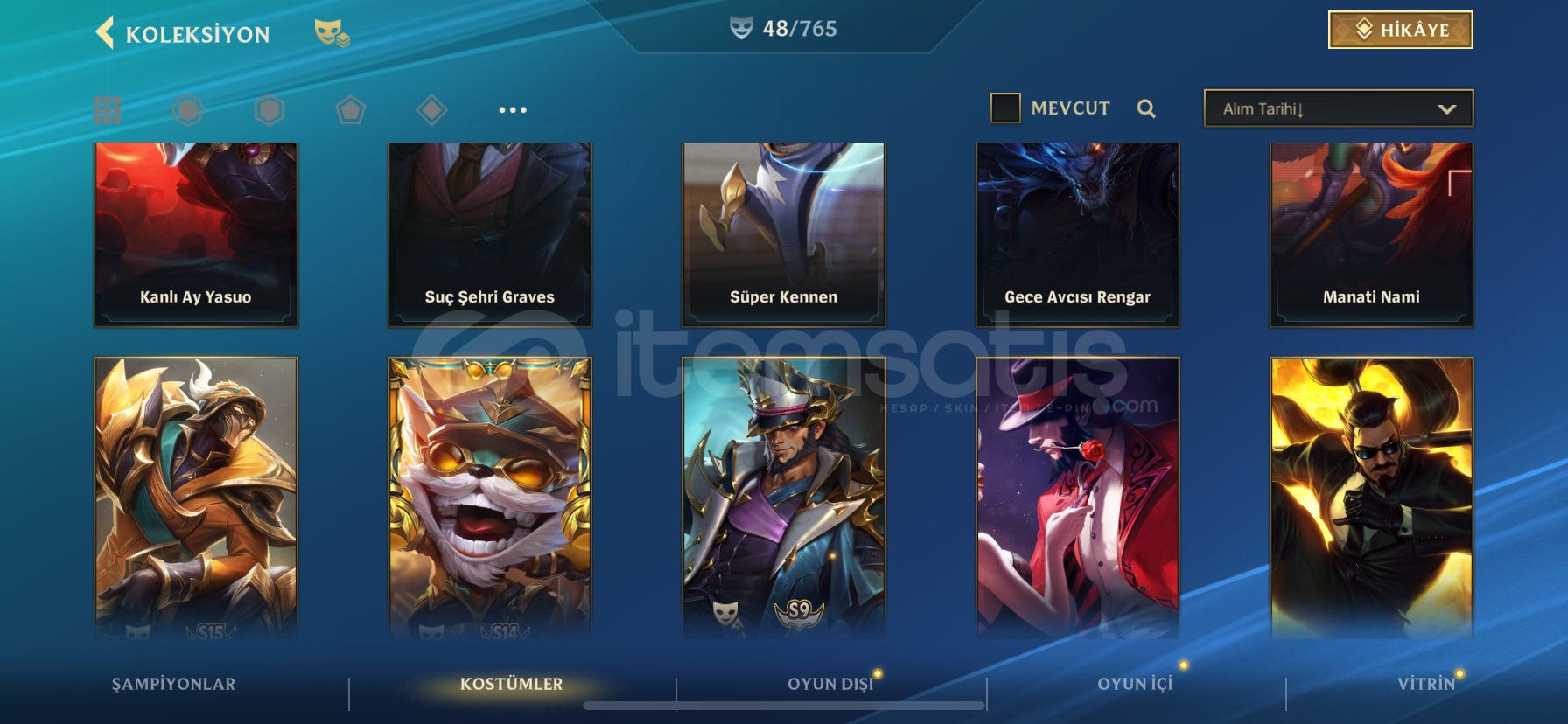Switch to the Şampiyonlar tab

coord(173,685)
